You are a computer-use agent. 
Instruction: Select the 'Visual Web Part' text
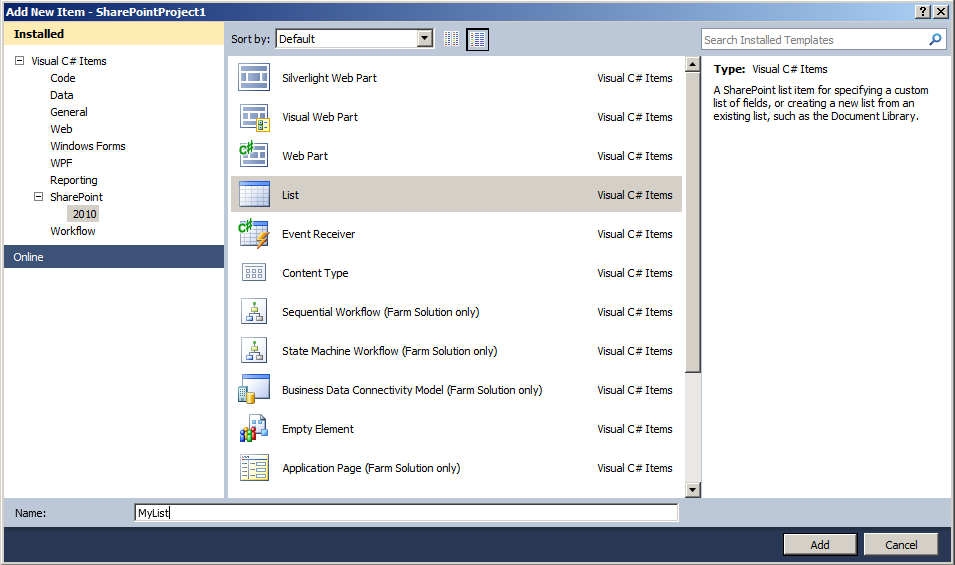pyautogui.click(x=320, y=117)
